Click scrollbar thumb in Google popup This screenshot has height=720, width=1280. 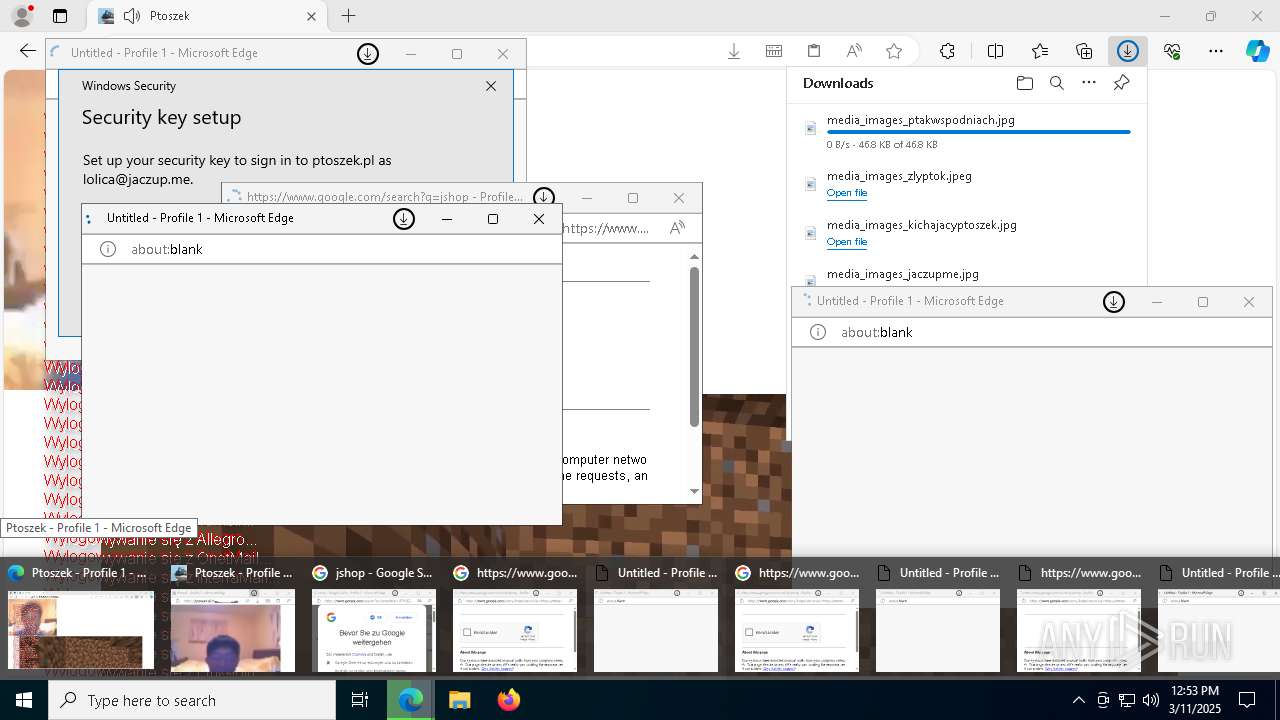[x=694, y=346]
